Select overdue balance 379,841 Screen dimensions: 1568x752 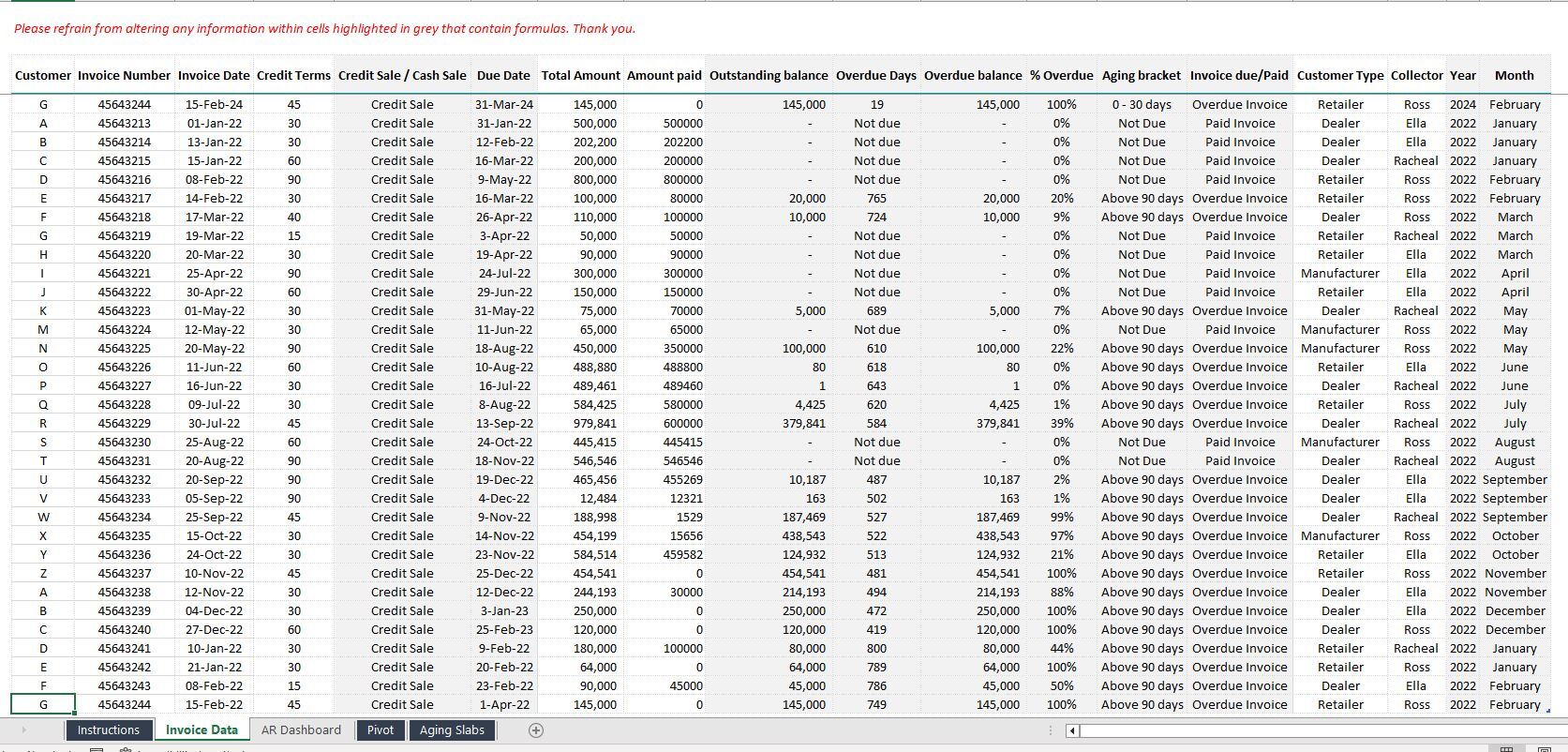(x=973, y=423)
